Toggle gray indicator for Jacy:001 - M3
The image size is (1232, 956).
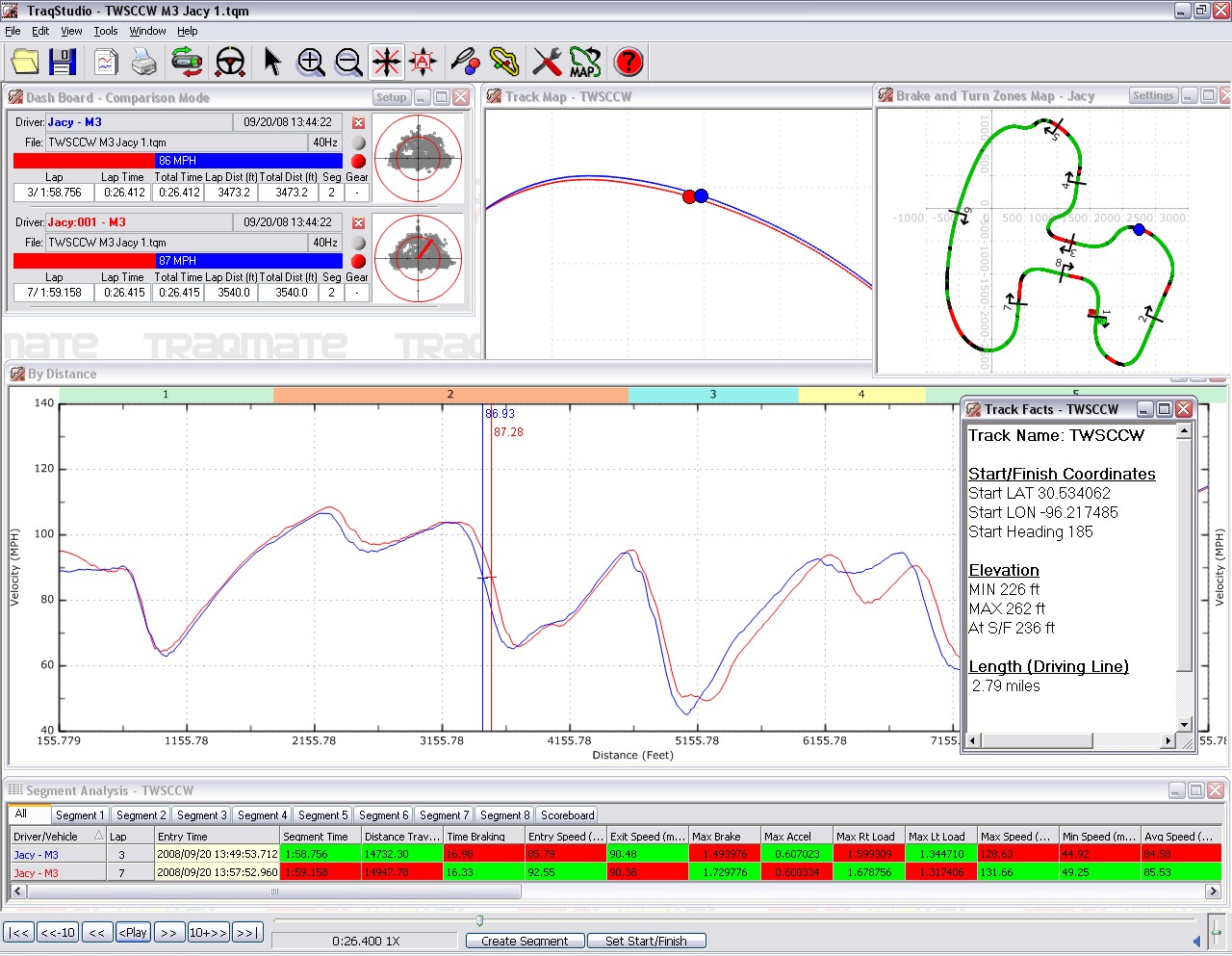(358, 243)
